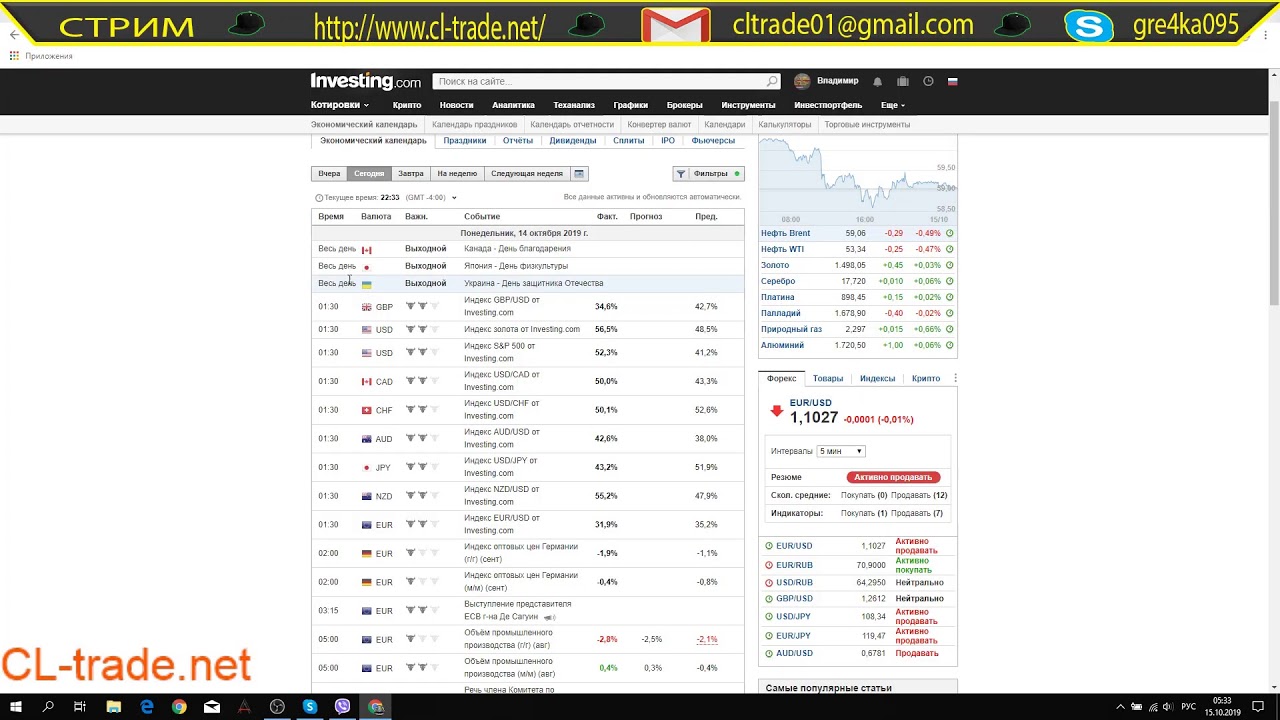Open Chrome from the taskbar
This screenshot has height=720, width=1280.
click(179, 707)
